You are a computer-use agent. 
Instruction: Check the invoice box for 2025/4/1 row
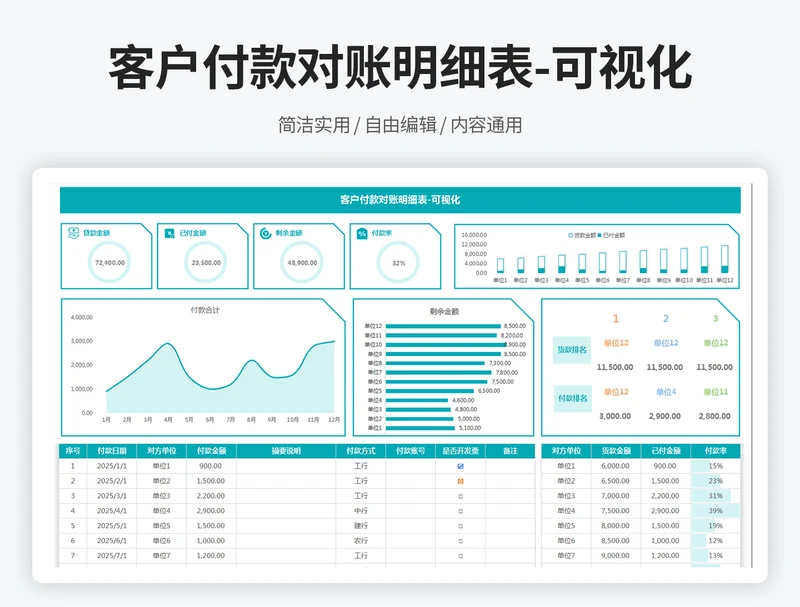[460, 511]
